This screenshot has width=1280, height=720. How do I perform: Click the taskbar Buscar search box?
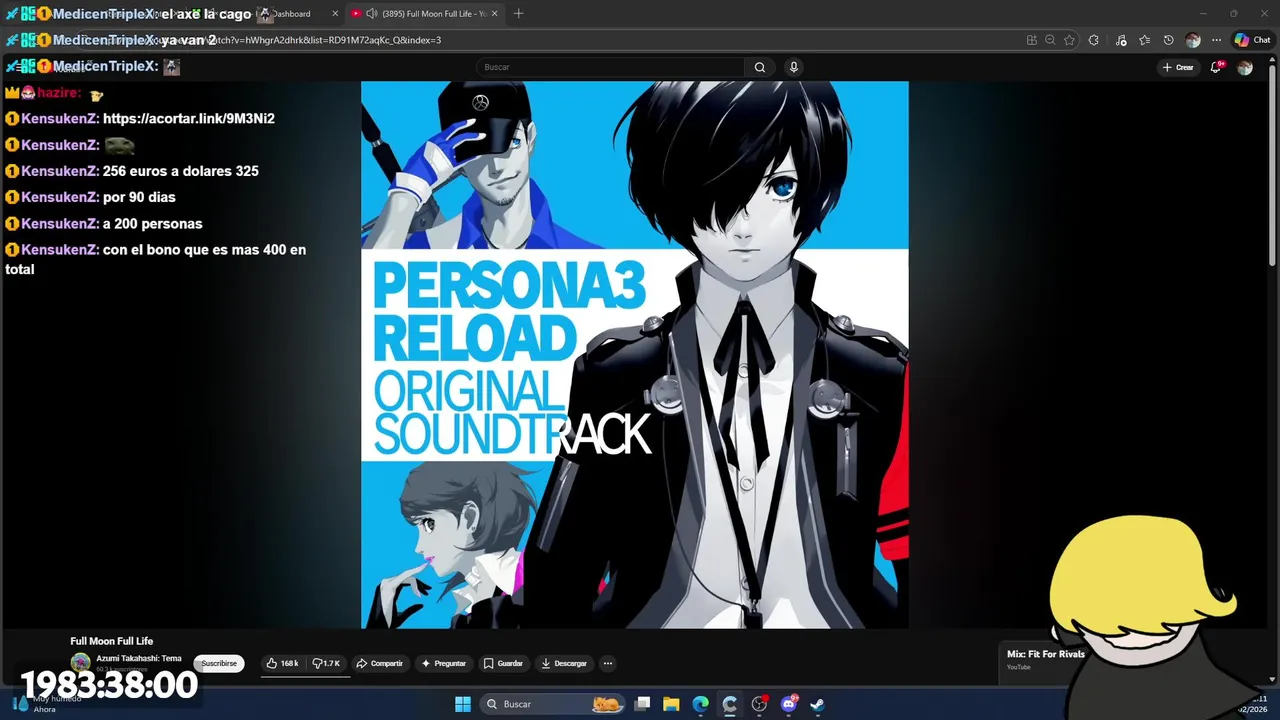point(553,704)
